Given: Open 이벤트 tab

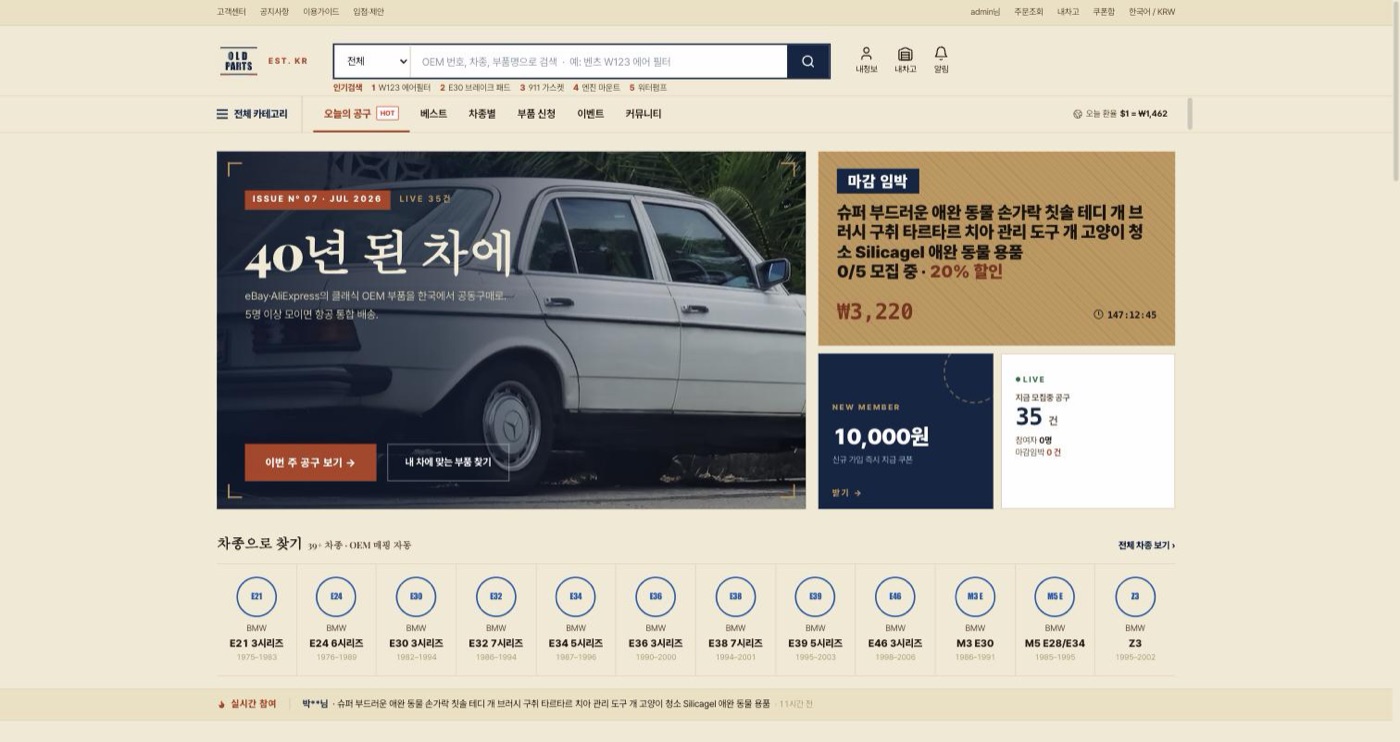Looking at the screenshot, I should coord(591,114).
